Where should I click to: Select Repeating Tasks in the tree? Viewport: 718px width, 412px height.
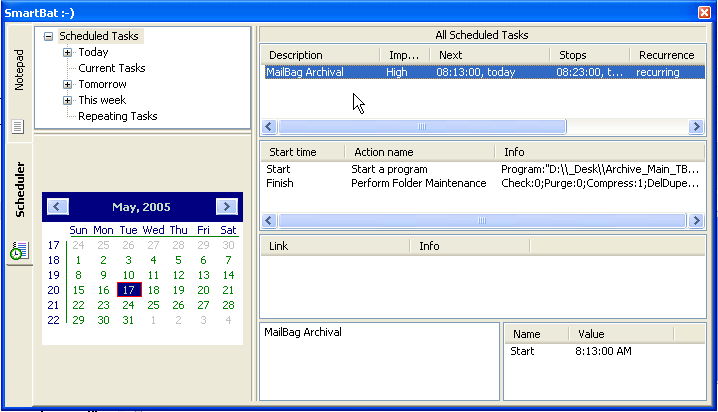[x=118, y=116]
